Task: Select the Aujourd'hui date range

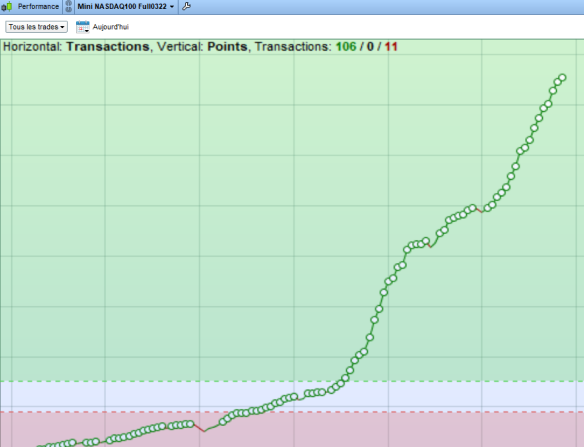Action: click(x=111, y=27)
